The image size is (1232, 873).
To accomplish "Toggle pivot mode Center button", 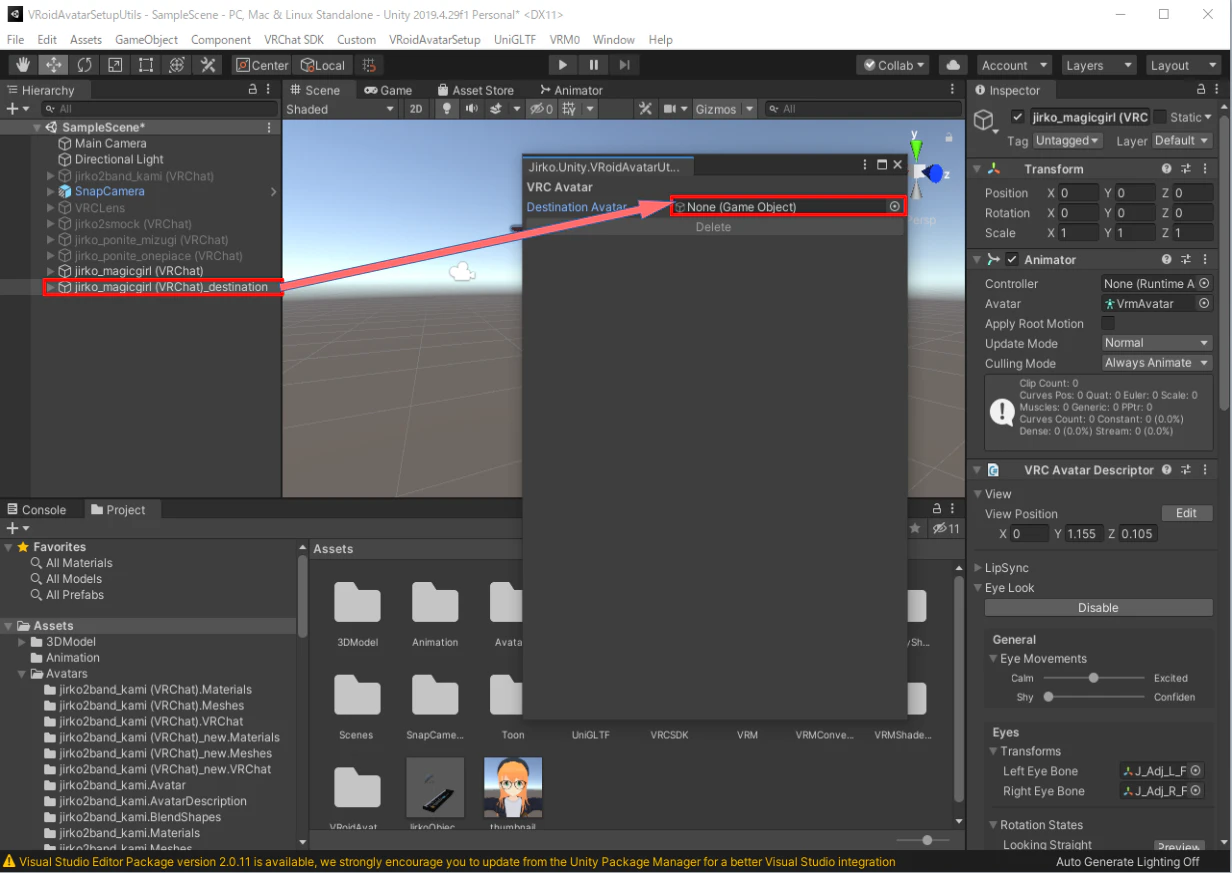I will [262, 65].
